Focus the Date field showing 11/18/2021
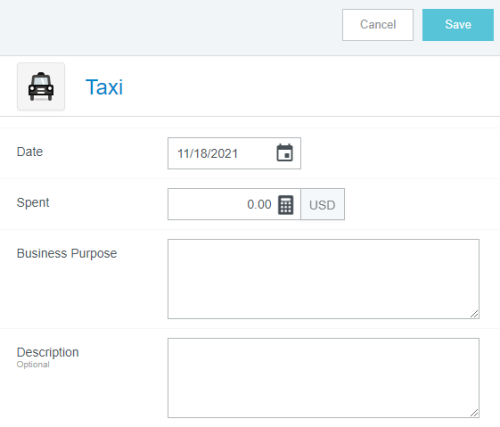 [x=234, y=153]
